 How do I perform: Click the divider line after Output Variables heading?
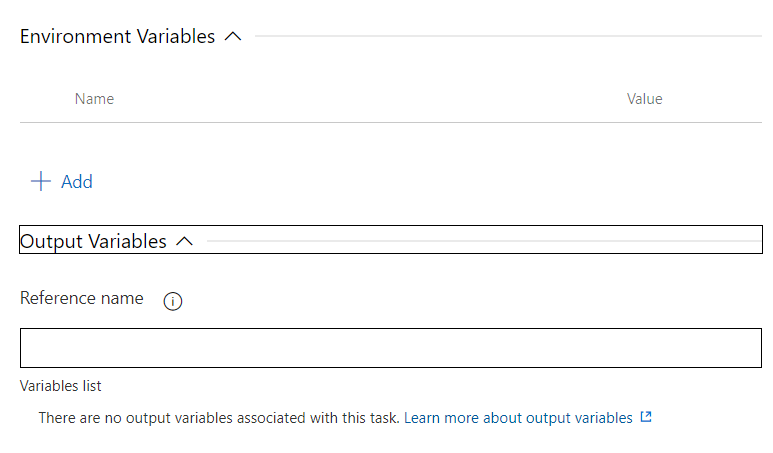point(480,241)
